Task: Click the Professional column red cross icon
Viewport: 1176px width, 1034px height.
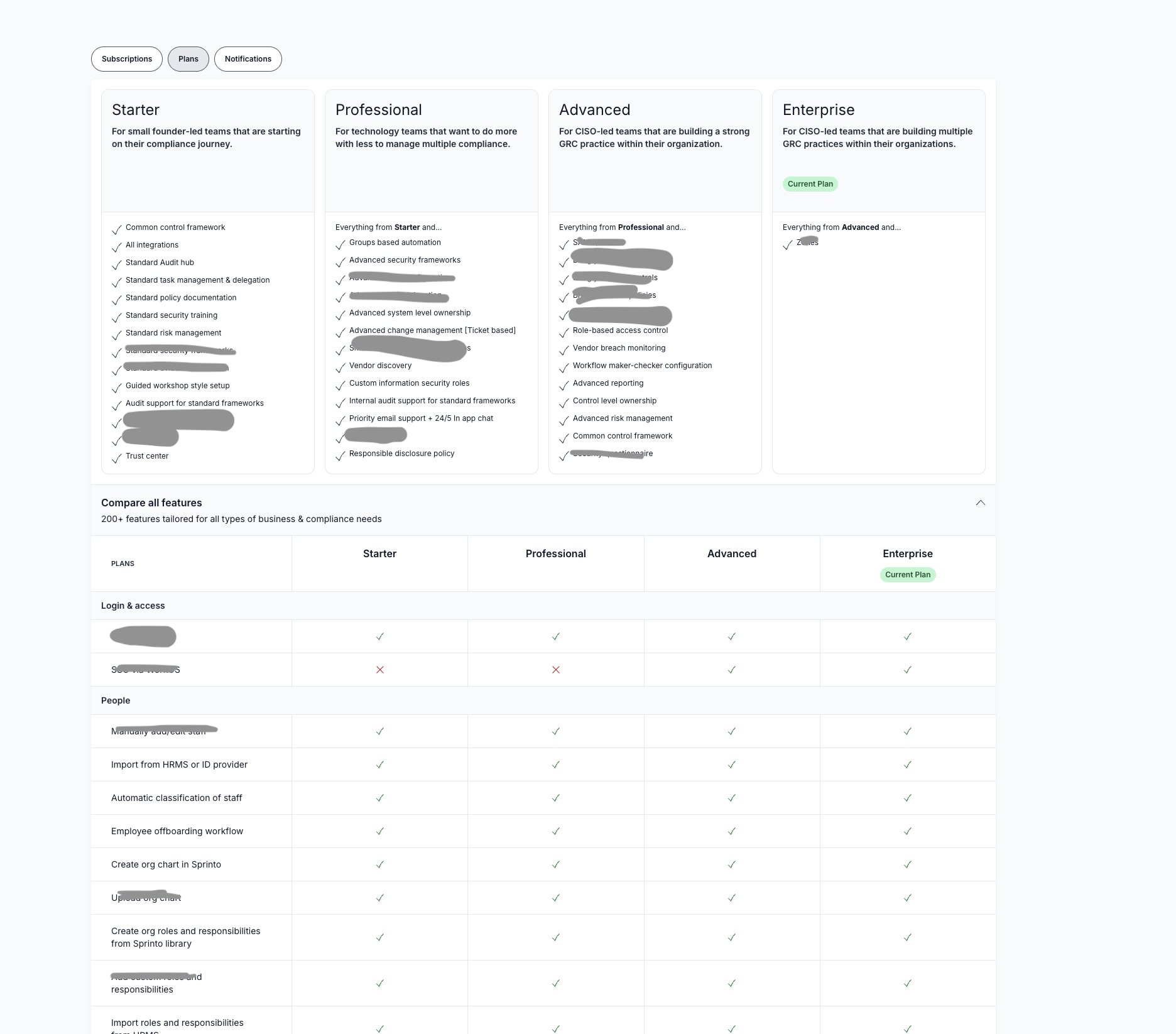Action: coord(555,670)
